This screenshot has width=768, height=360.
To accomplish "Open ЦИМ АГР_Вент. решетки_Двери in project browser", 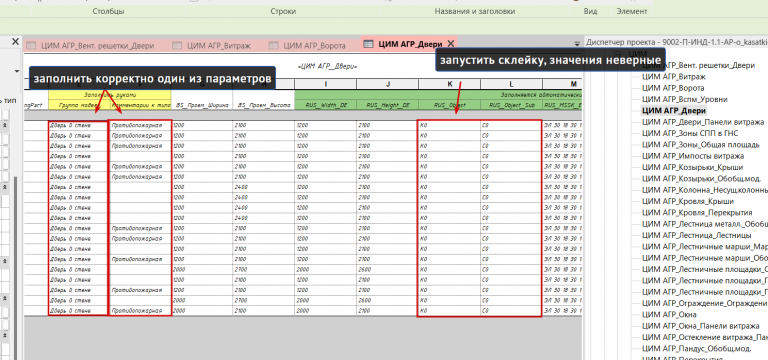I will click(698, 65).
